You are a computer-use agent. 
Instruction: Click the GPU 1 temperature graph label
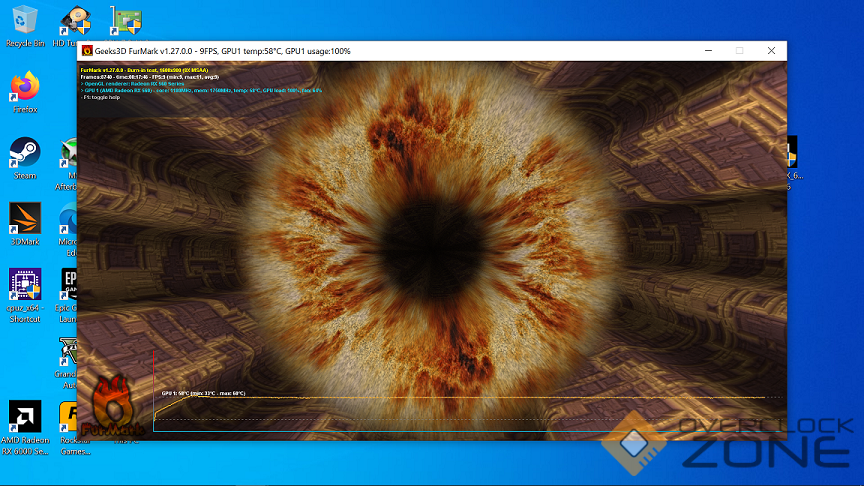[x=203, y=393]
